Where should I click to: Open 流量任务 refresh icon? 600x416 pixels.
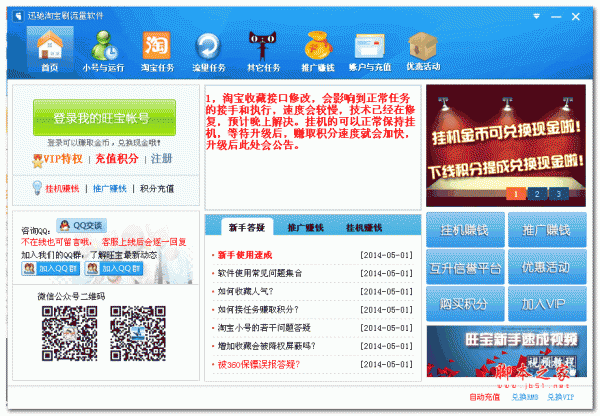209,52
